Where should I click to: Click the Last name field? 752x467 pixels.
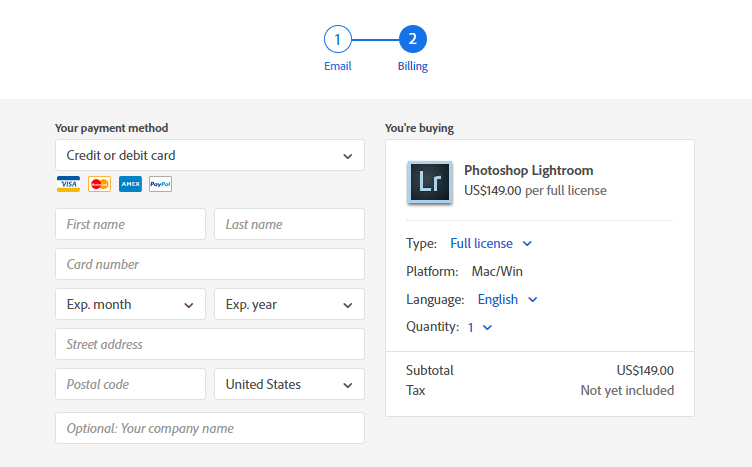(289, 224)
